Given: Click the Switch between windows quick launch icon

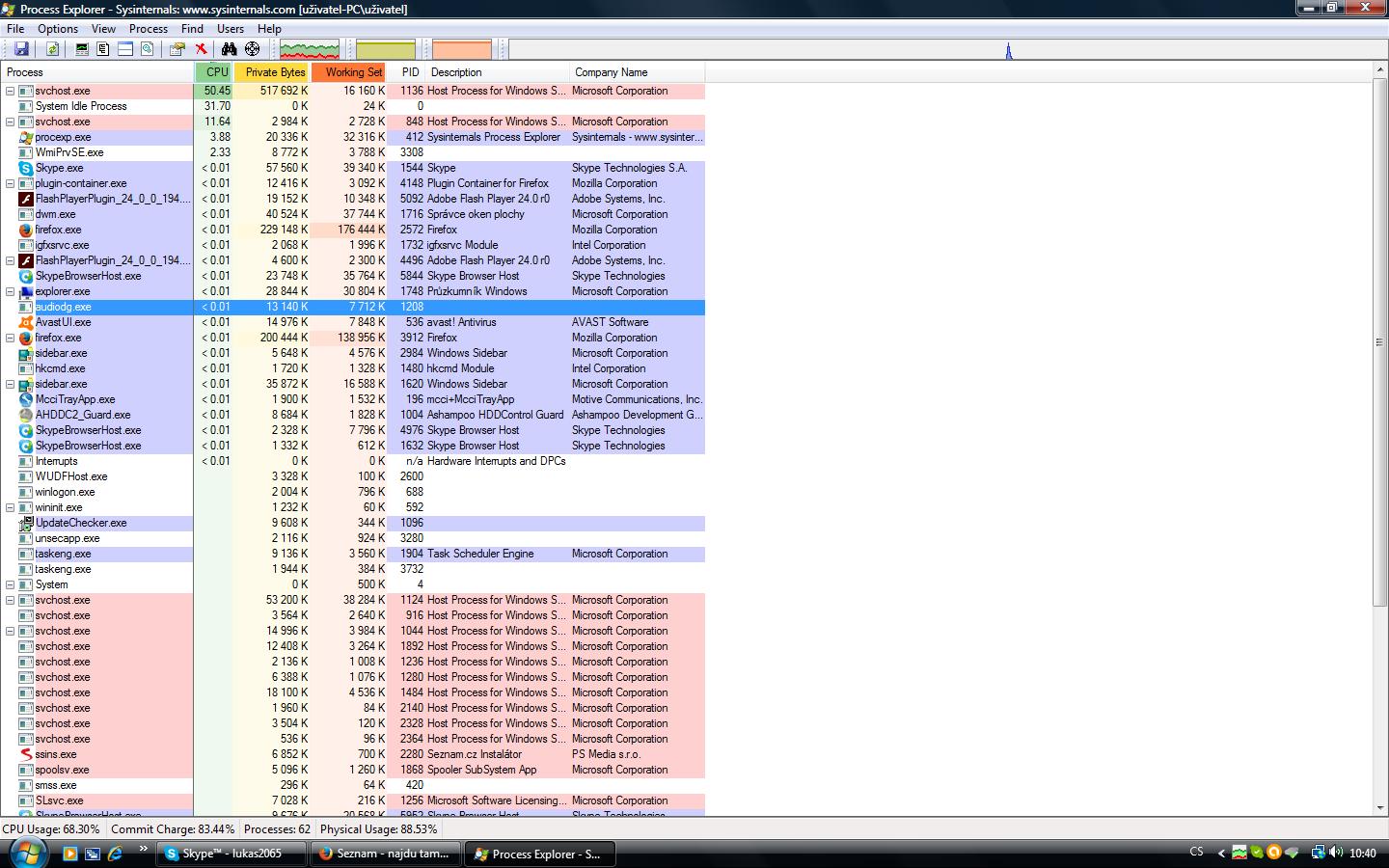Looking at the screenshot, I should (x=93, y=854).
